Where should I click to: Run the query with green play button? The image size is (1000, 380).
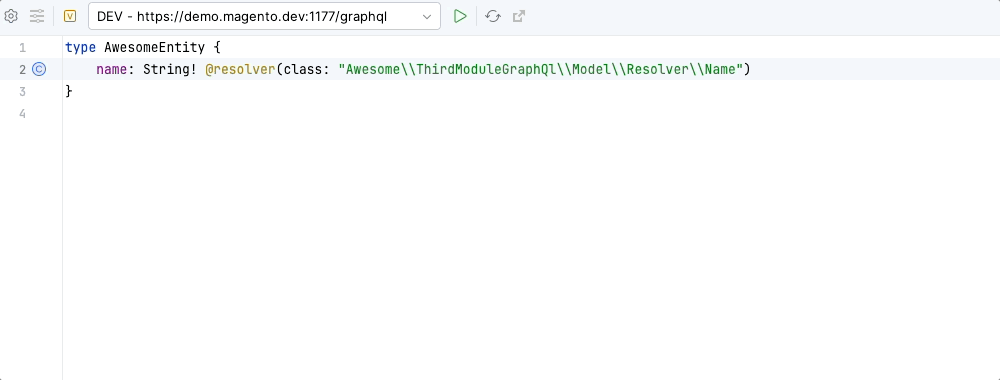(x=460, y=17)
